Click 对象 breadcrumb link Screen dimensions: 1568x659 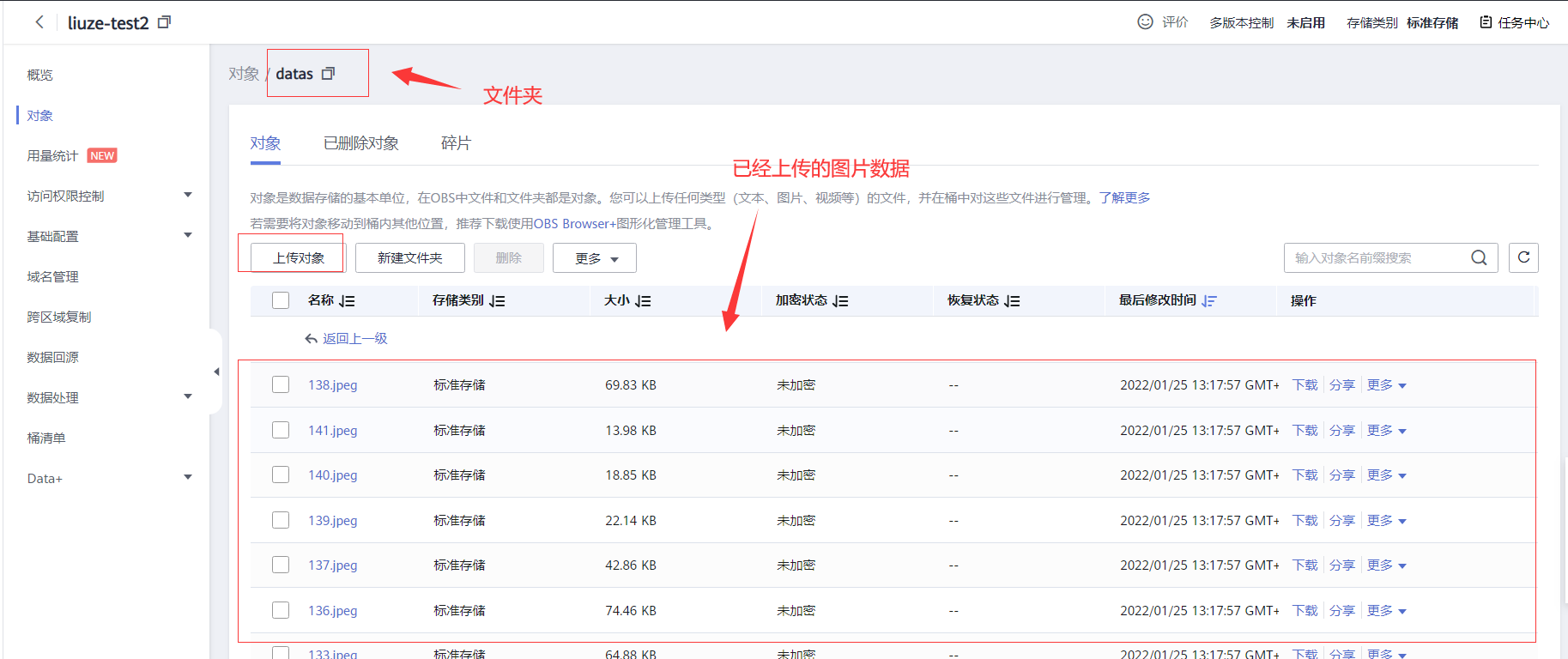pos(244,74)
